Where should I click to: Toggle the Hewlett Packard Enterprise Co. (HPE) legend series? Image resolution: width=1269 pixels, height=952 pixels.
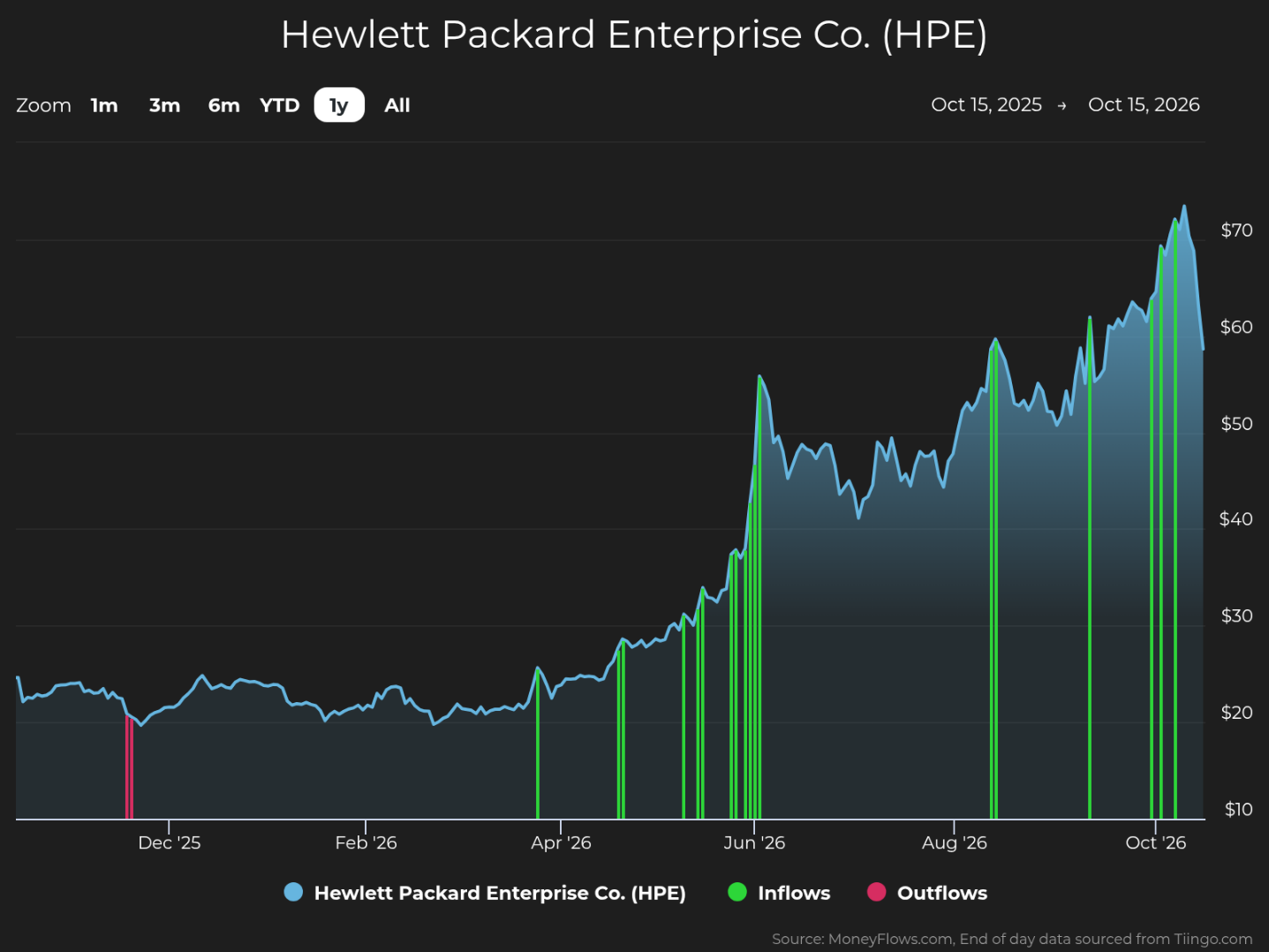coord(485,893)
